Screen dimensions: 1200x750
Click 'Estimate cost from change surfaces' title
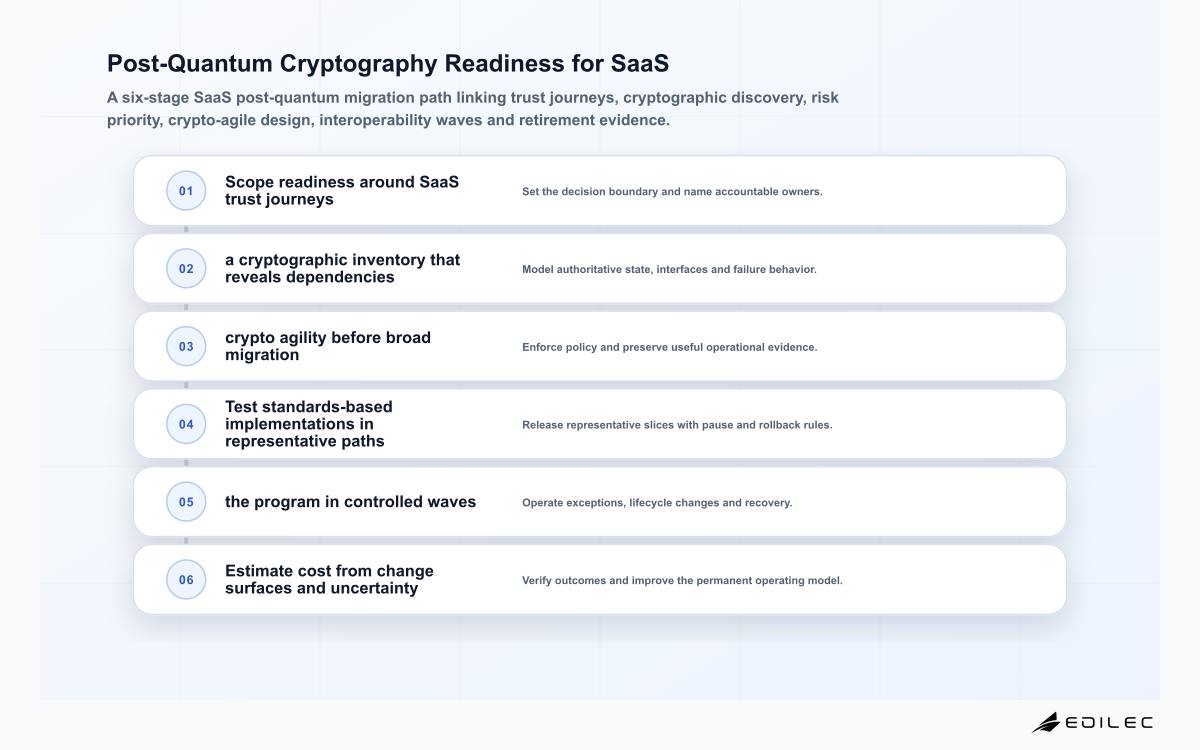(x=330, y=580)
